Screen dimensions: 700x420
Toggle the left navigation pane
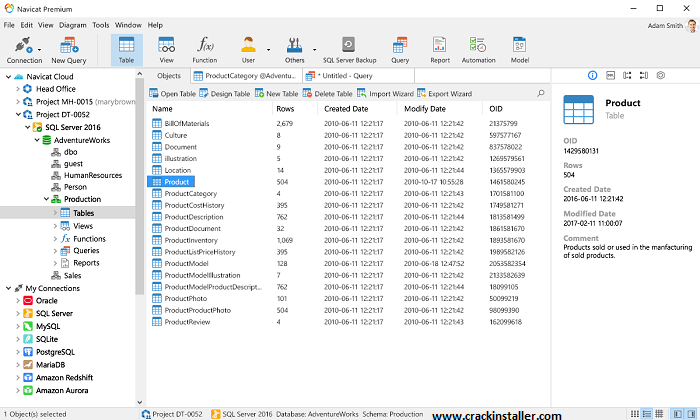tap(678, 414)
